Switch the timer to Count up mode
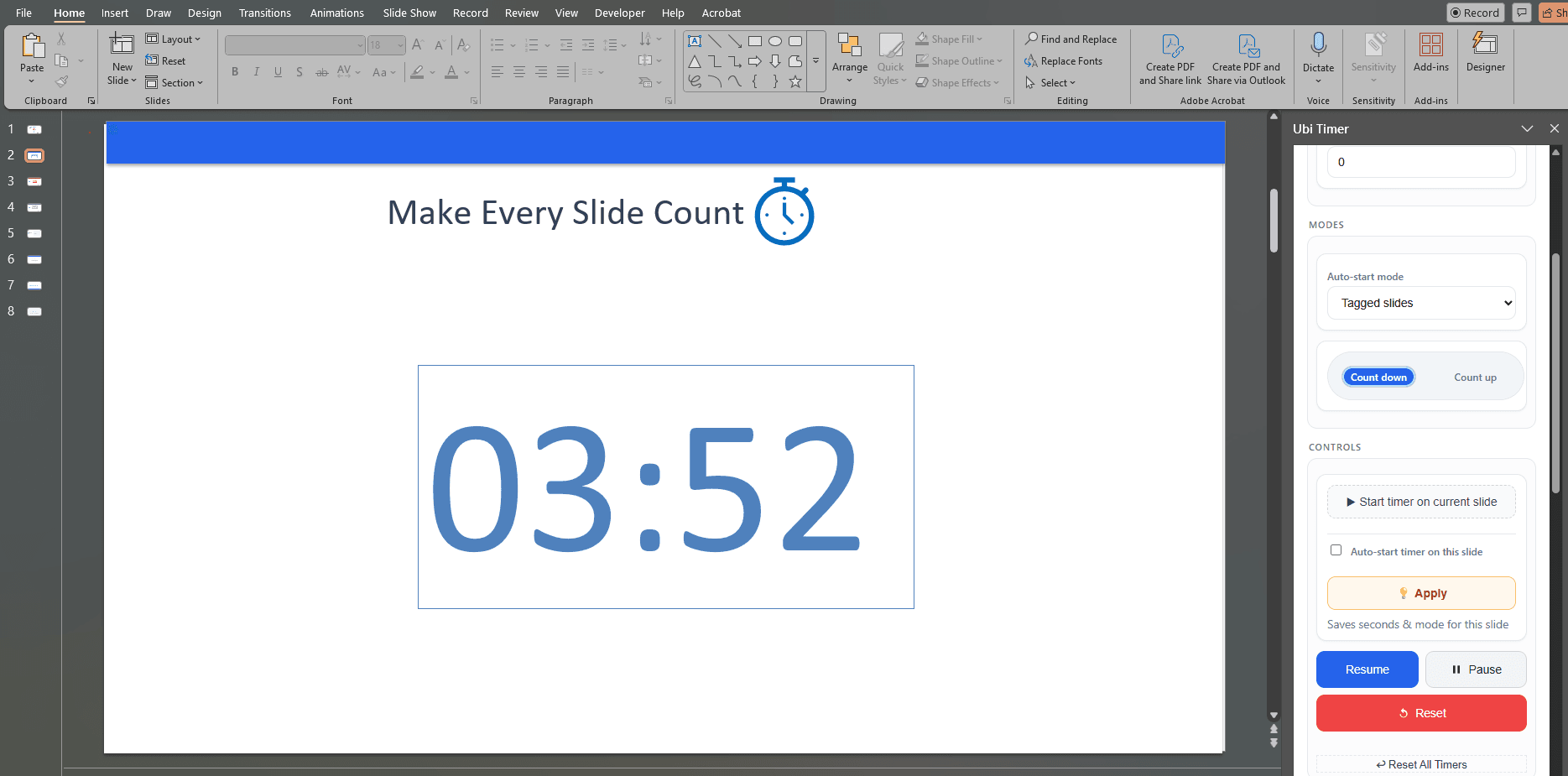The height and width of the screenshot is (776, 1568). [1474, 377]
